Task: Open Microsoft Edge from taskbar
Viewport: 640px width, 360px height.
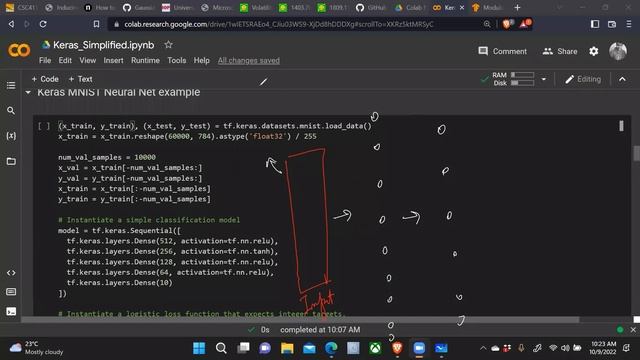Action: pos(331,348)
